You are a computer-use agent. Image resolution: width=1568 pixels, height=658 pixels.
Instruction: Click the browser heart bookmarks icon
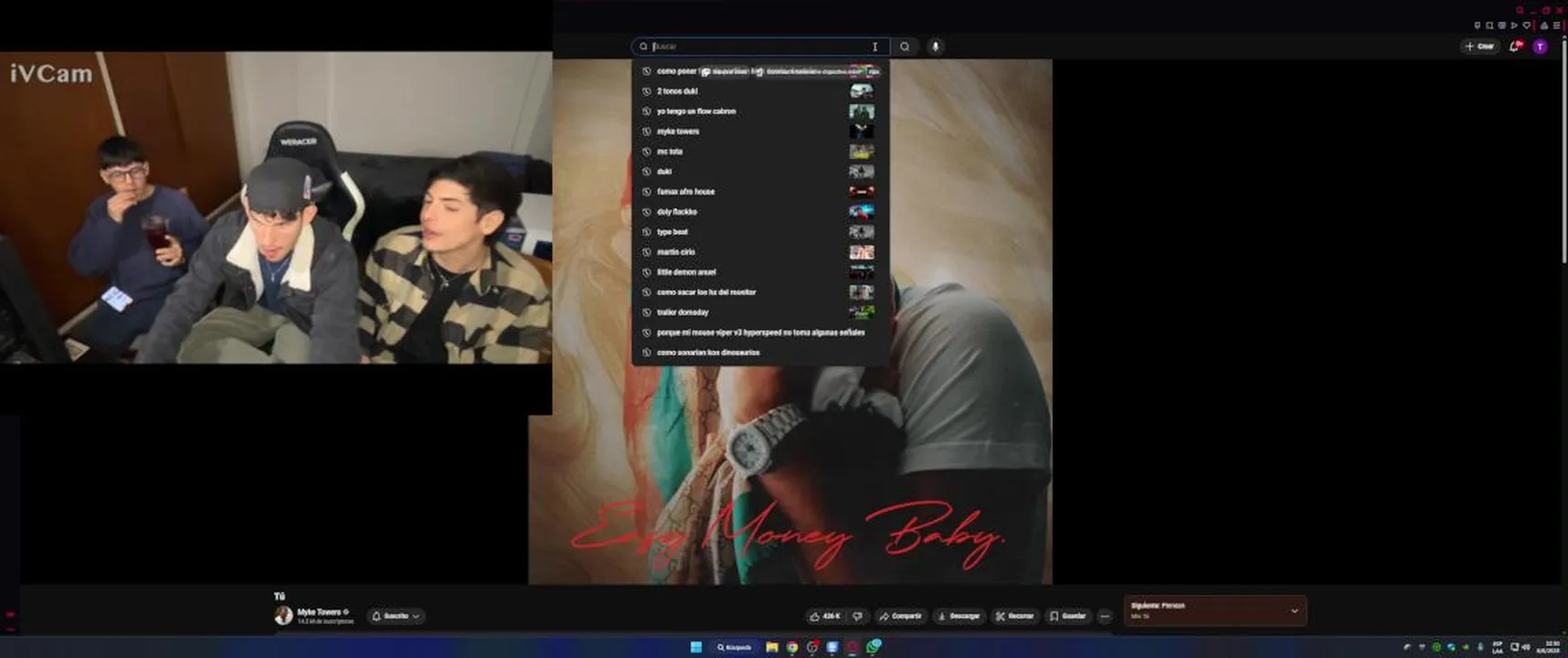click(1527, 26)
